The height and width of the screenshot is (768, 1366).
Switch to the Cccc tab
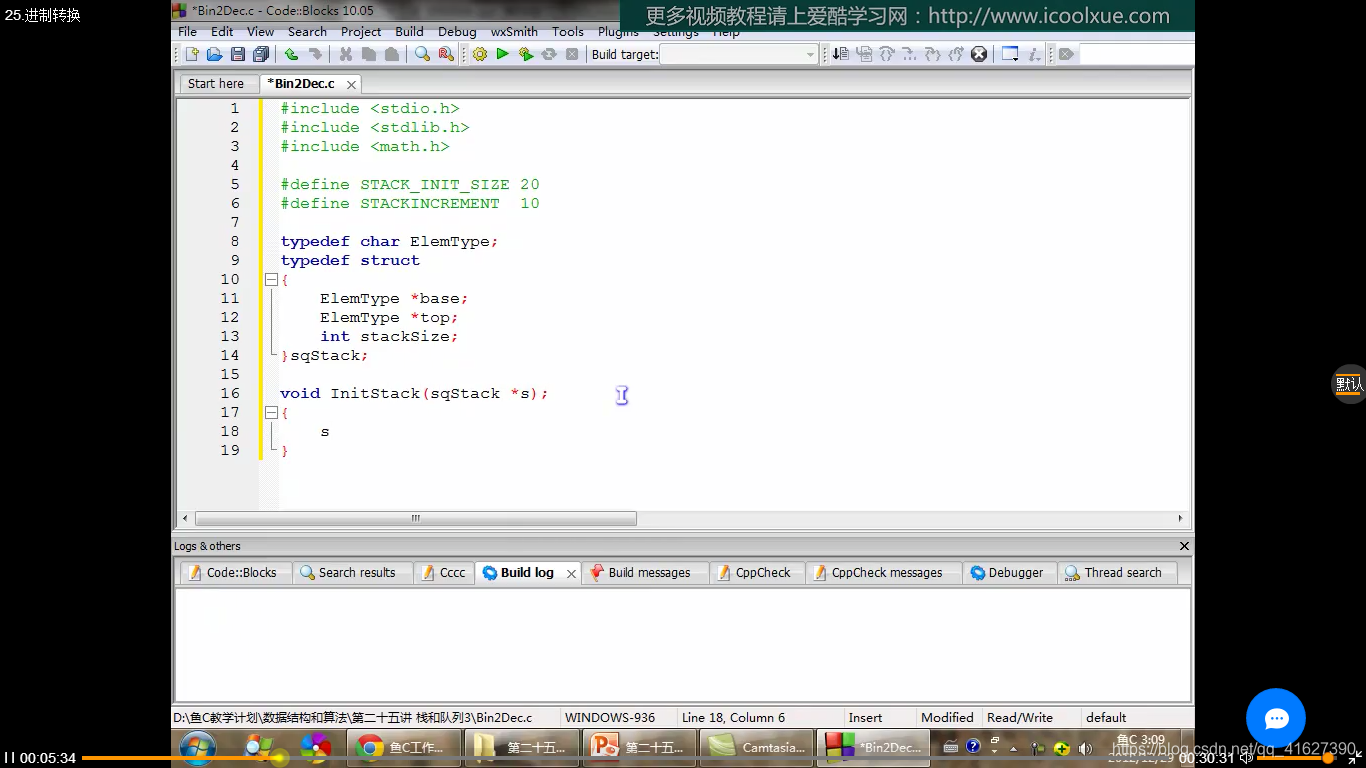(443, 573)
